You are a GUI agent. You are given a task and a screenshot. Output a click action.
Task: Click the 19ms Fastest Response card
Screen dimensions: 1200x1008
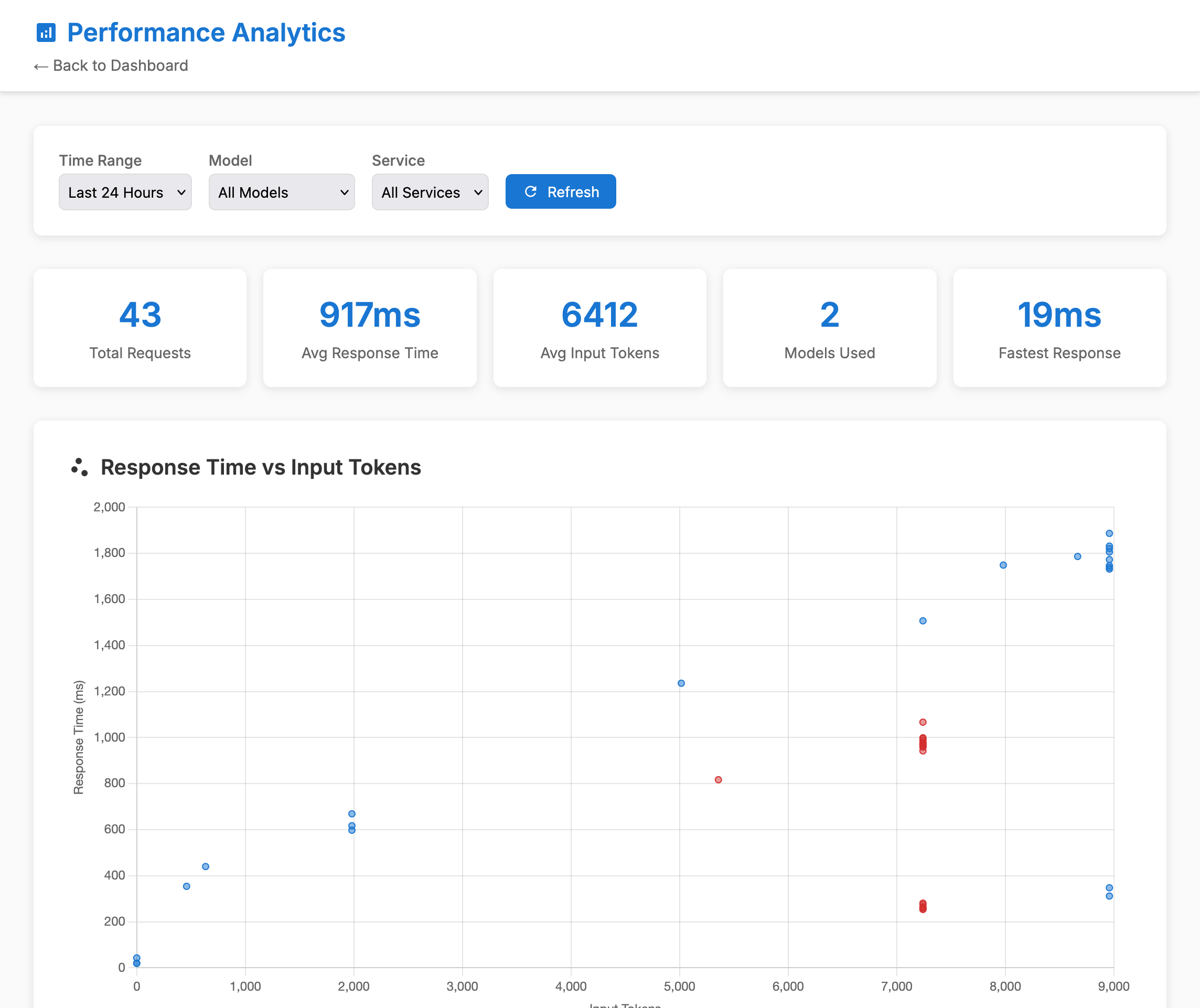pyautogui.click(x=1059, y=328)
